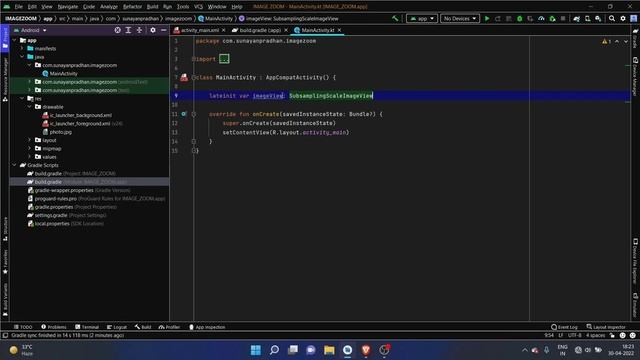Image resolution: width=640 pixels, height=360 pixels.
Task: Expand the folded import block
Action: tap(224, 59)
